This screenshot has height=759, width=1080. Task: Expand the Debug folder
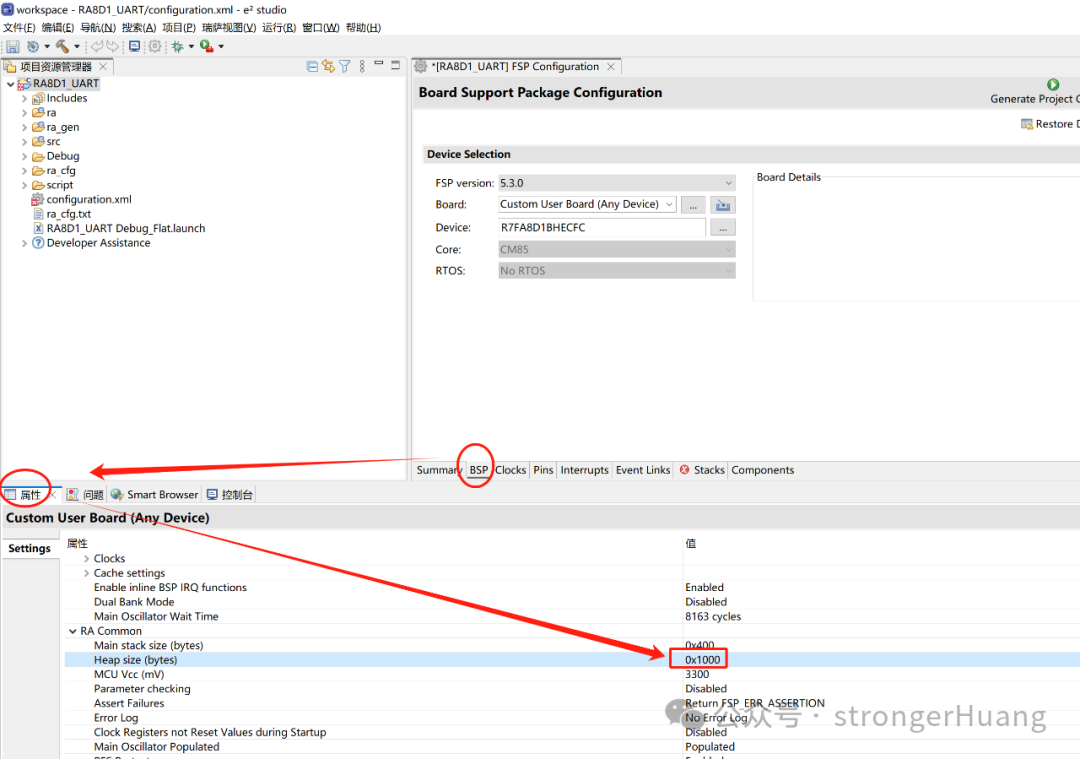coord(24,156)
